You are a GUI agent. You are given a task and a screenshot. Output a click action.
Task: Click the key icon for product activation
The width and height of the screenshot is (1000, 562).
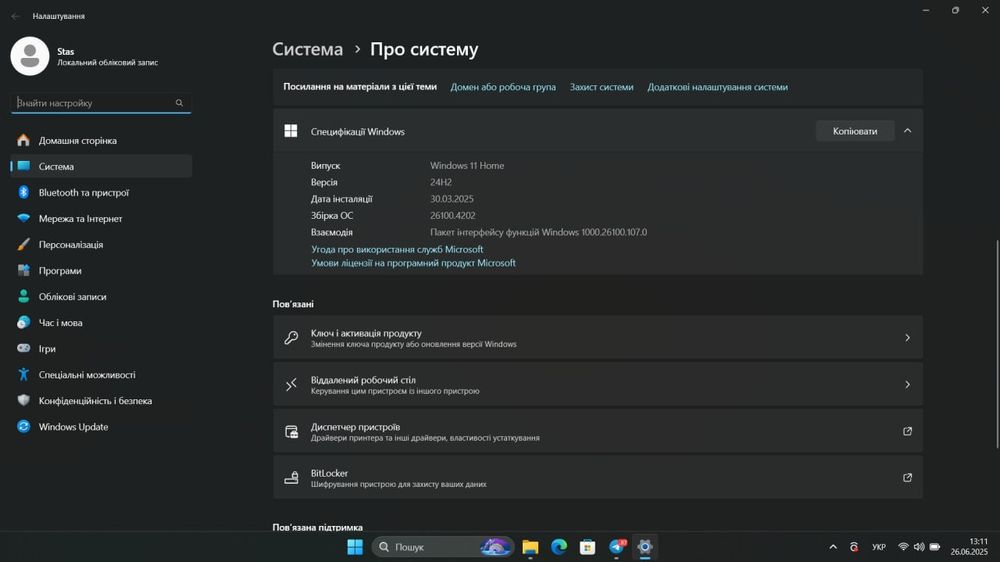291,337
